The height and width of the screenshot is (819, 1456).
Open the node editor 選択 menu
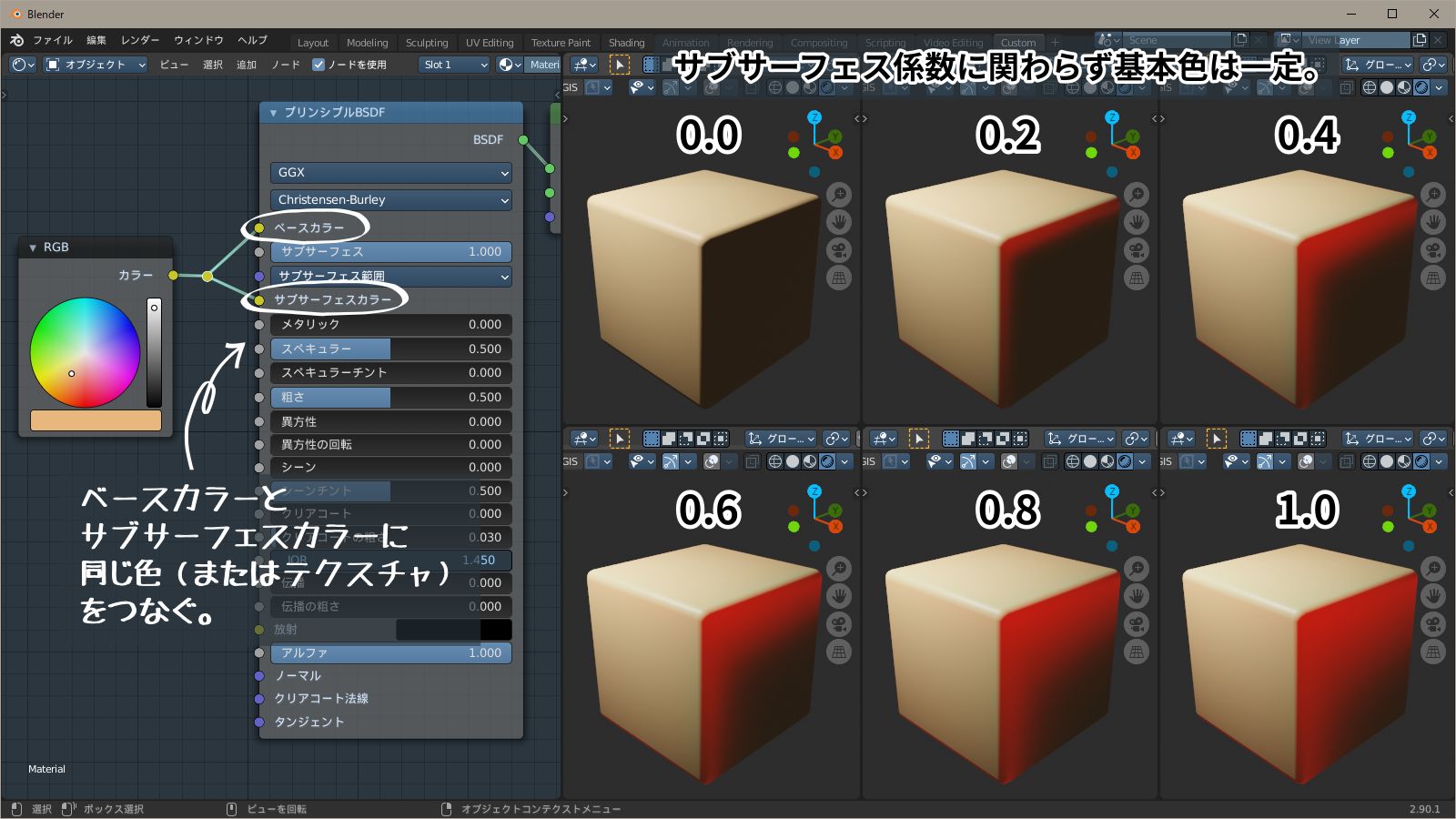pyautogui.click(x=213, y=65)
